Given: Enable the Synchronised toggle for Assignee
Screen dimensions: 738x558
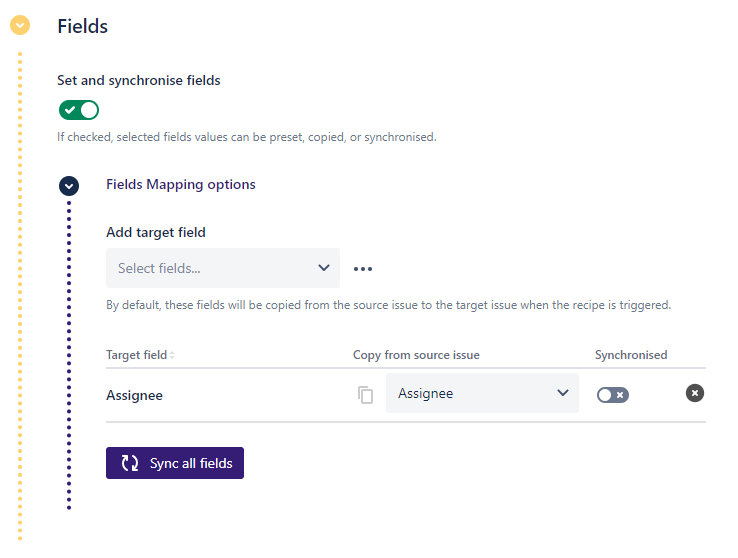Looking at the screenshot, I should 612,395.
